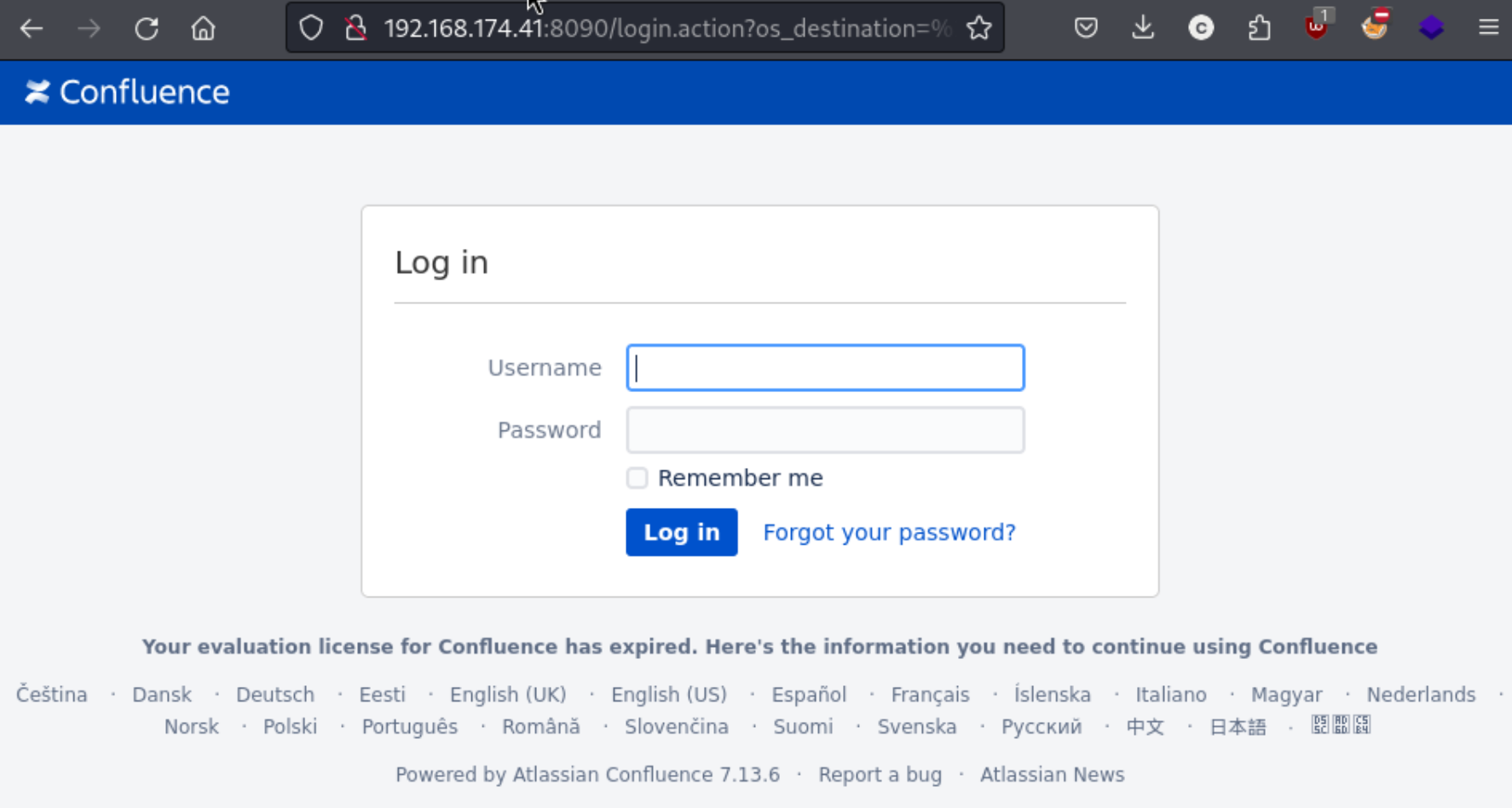Bookmark this page with the star

pos(979,28)
